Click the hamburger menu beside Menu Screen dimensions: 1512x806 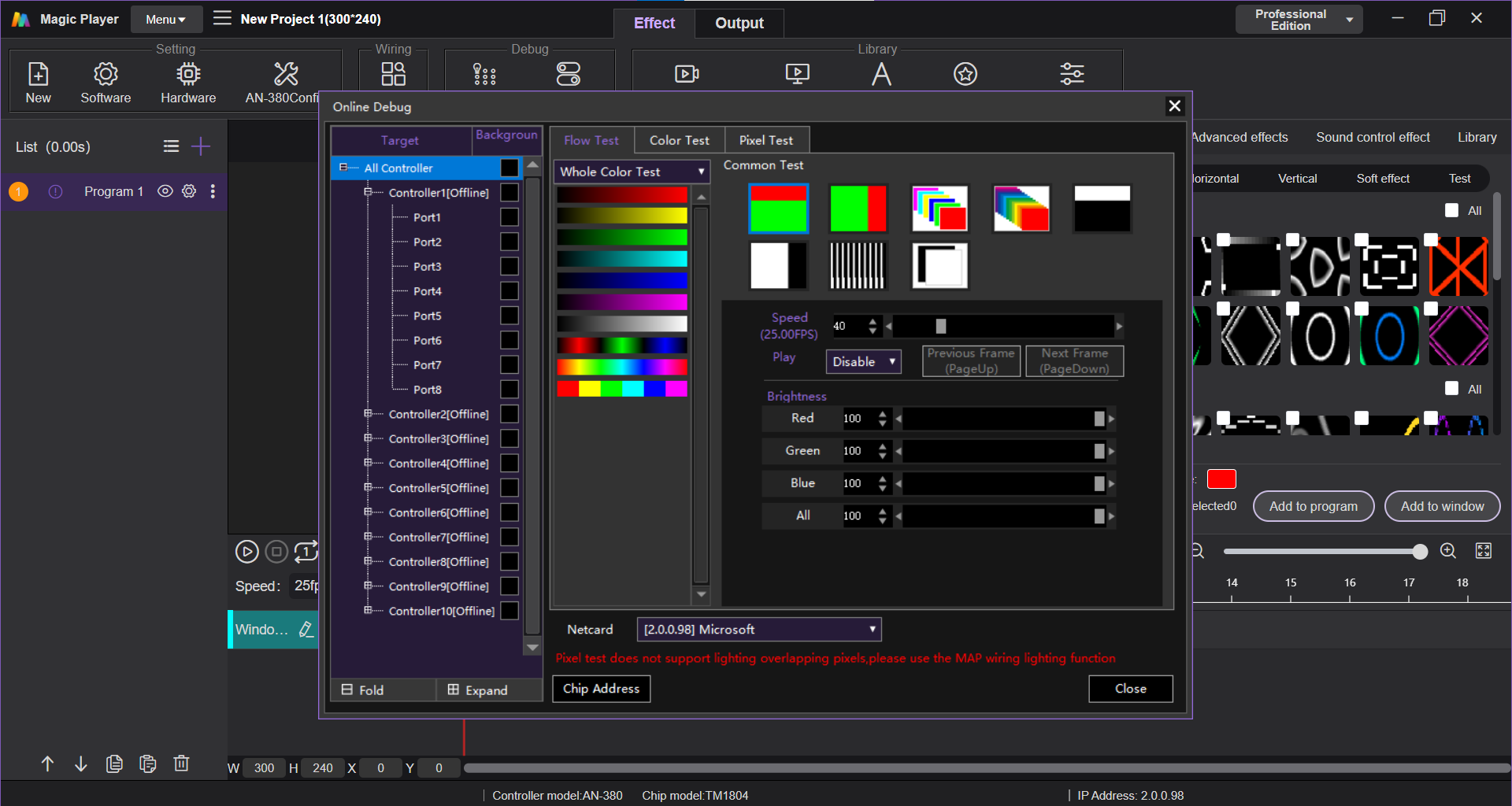222,18
